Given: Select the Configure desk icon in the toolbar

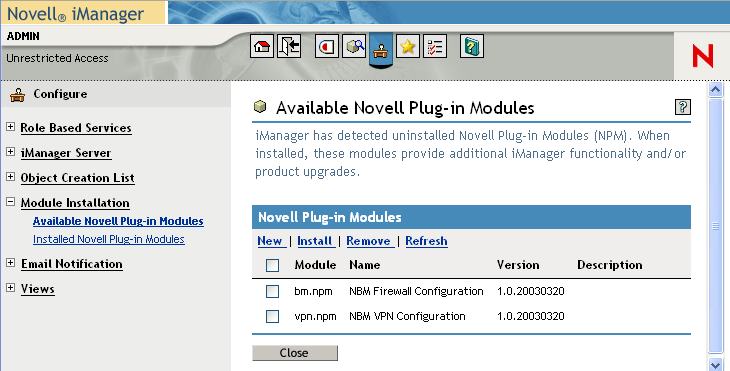Looking at the screenshot, I should coord(381,49).
